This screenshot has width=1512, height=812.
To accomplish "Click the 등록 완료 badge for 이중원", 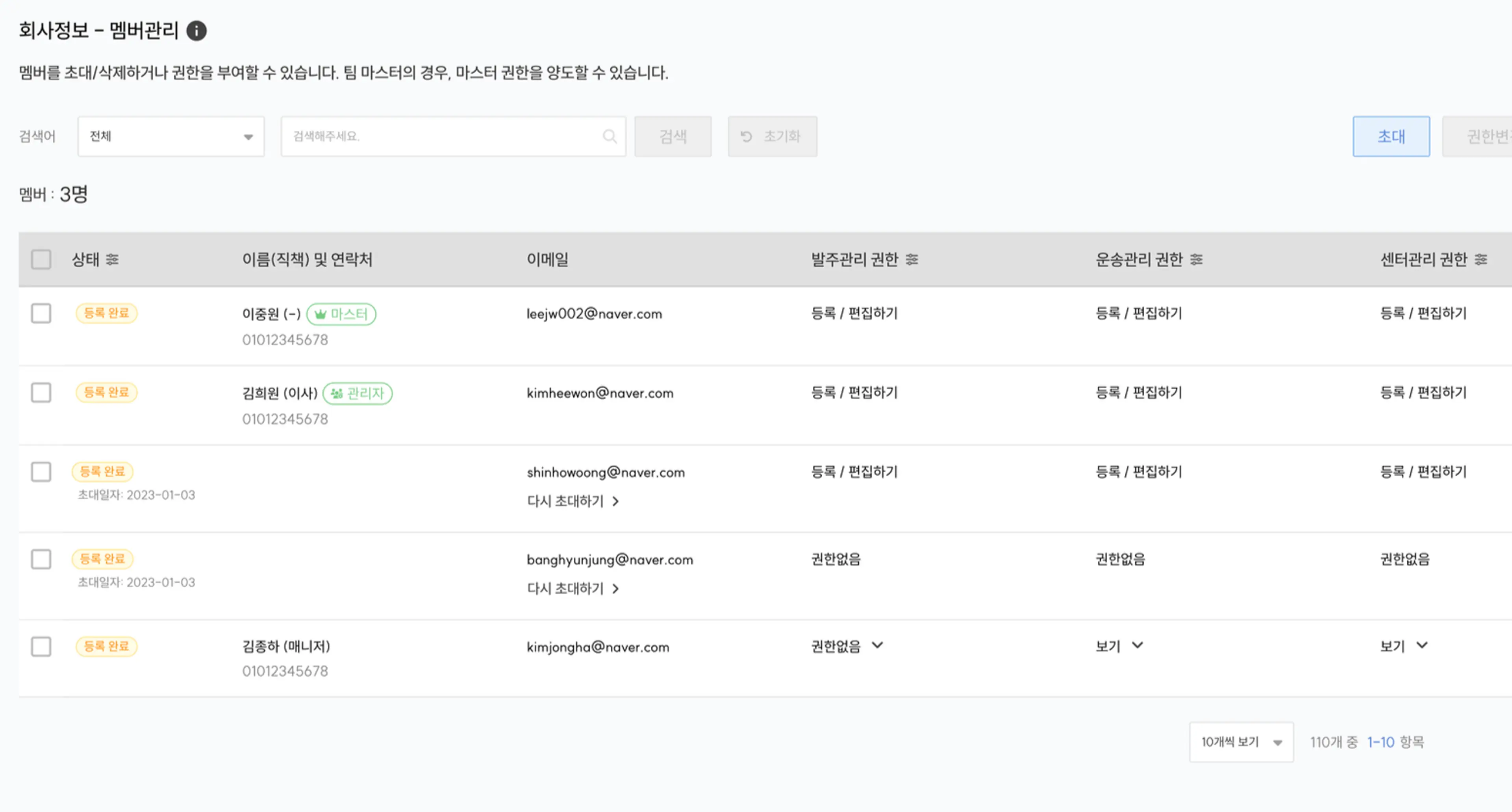I will click(x=106, y=313).
